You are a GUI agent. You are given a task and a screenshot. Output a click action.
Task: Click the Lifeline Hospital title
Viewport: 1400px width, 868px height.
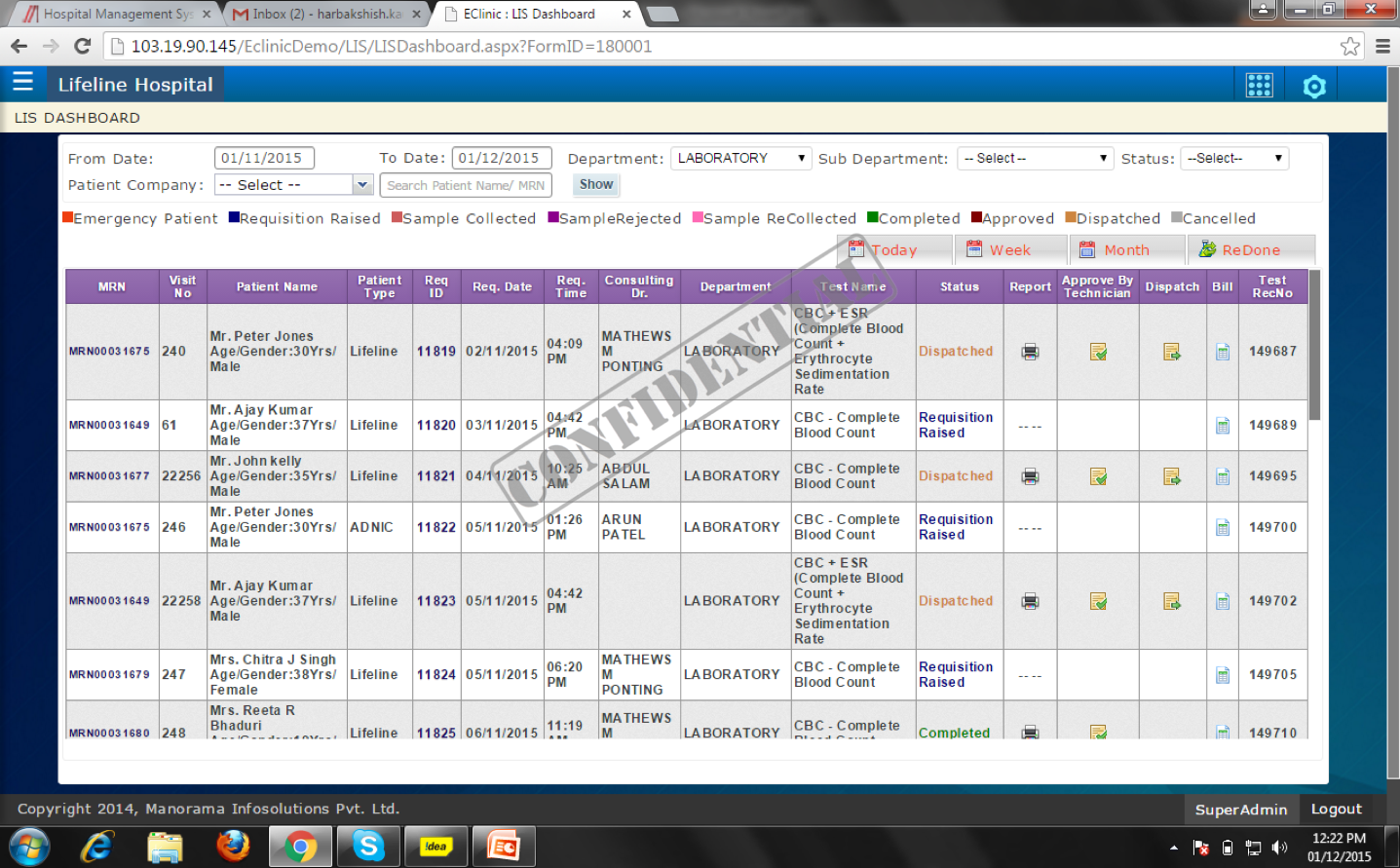click(135, 85)
